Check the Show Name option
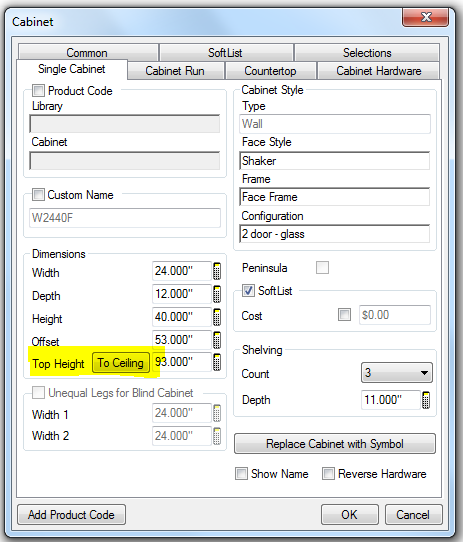 [241, 474]
